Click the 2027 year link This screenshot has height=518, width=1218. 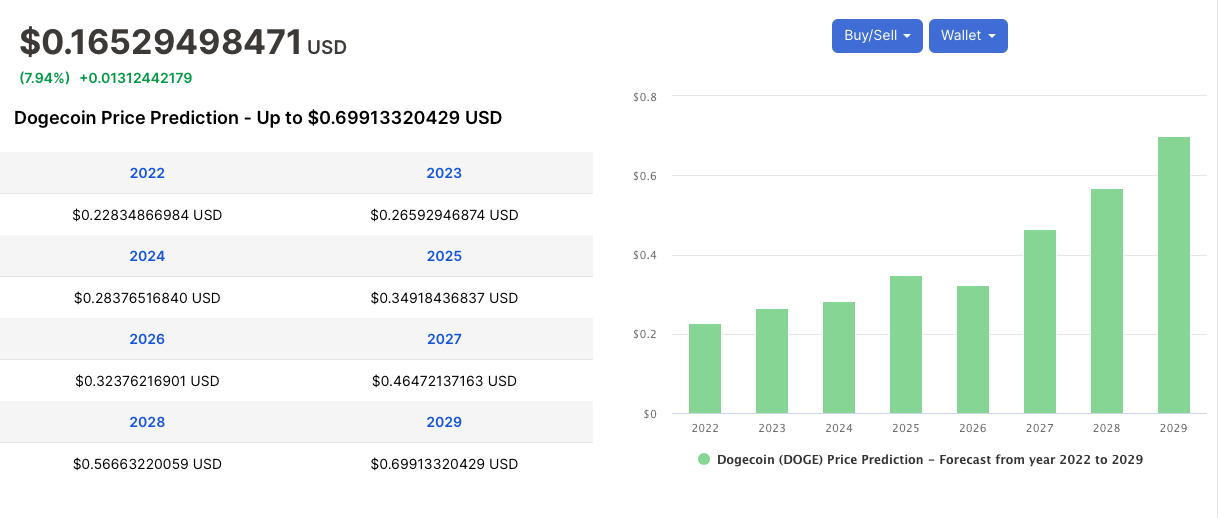coord(444,339)
